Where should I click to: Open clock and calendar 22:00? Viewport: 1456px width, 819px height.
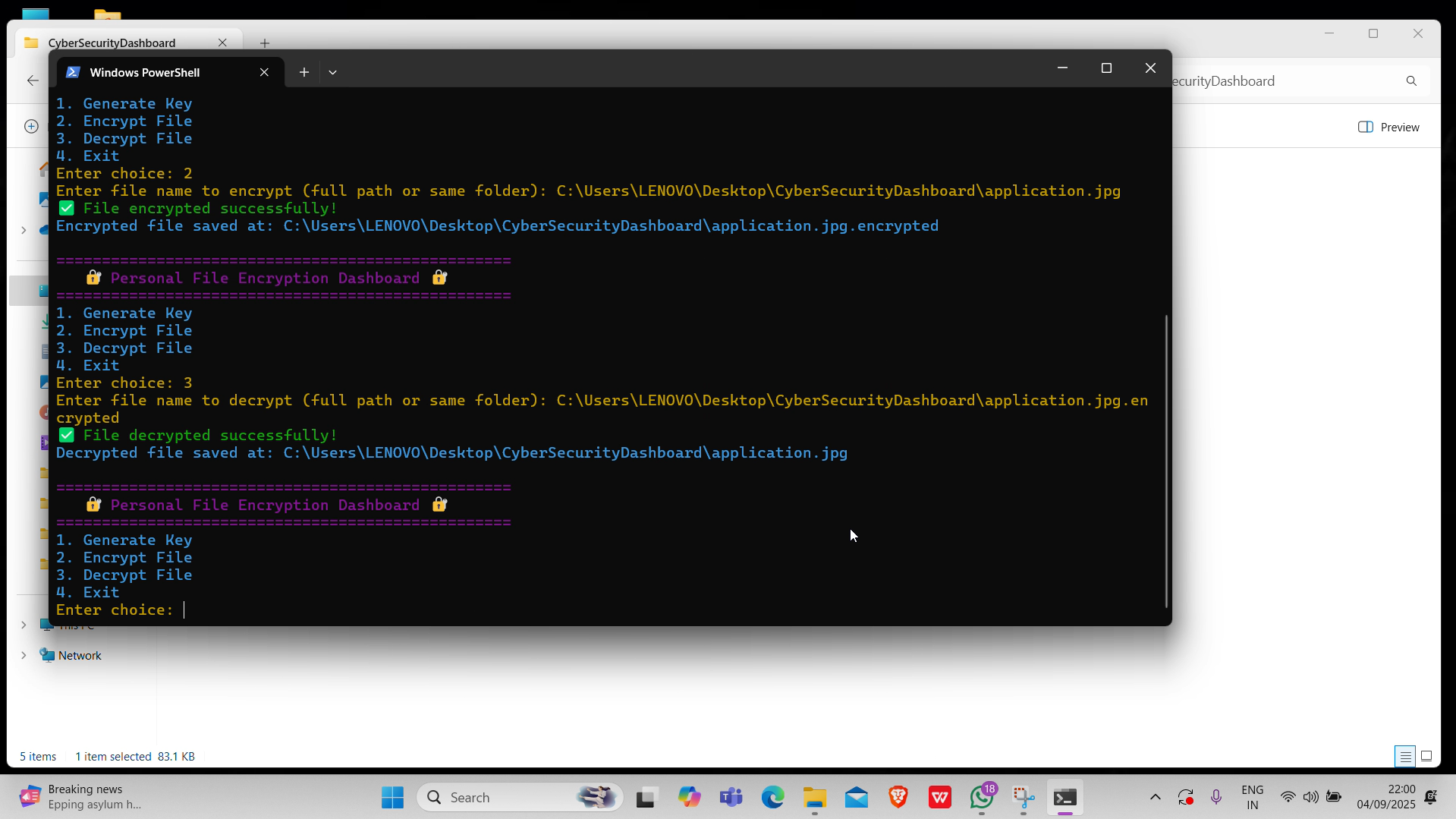pos(1386,797)
